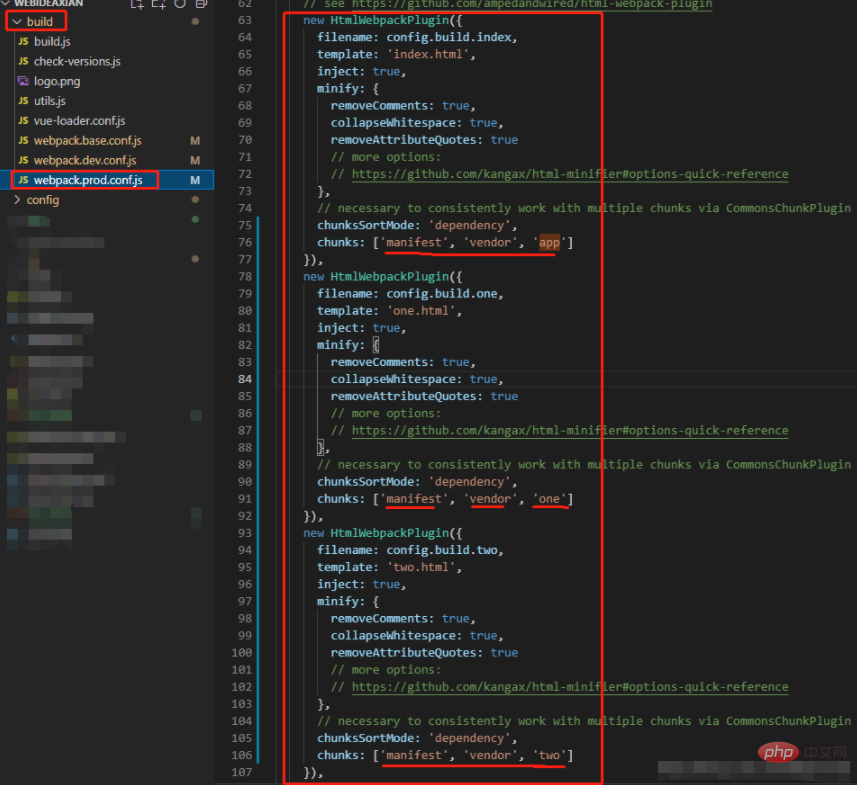The width and height of the screenshot is (857, 785).
Task: Open utils.js file
Action: [x=50, y=101]
